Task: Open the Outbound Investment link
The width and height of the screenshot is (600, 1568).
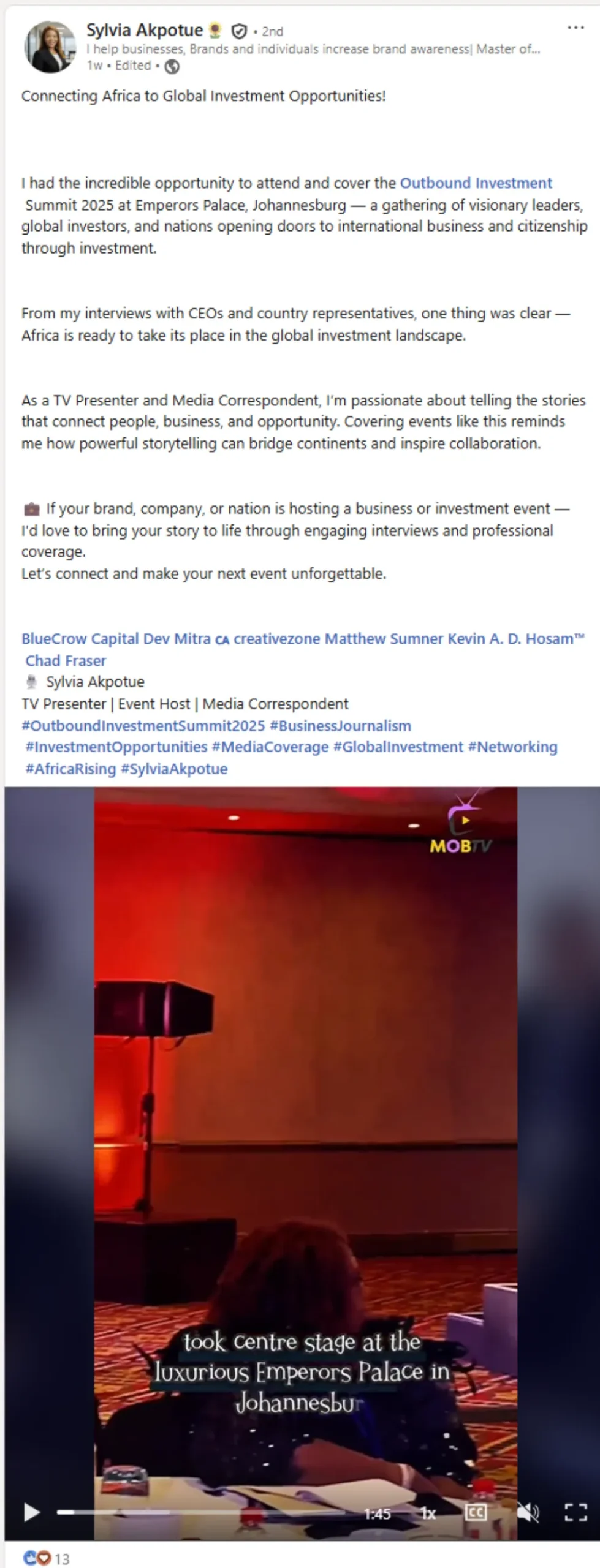Action: [476, 183]
